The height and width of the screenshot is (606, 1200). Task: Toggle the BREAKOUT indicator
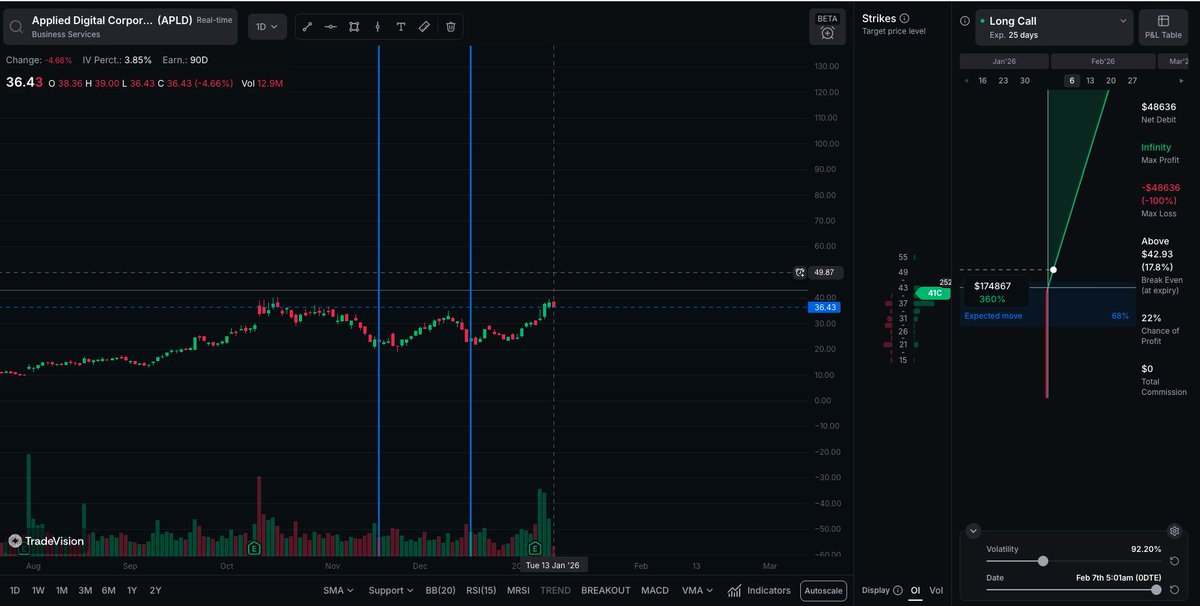point(606,590)
